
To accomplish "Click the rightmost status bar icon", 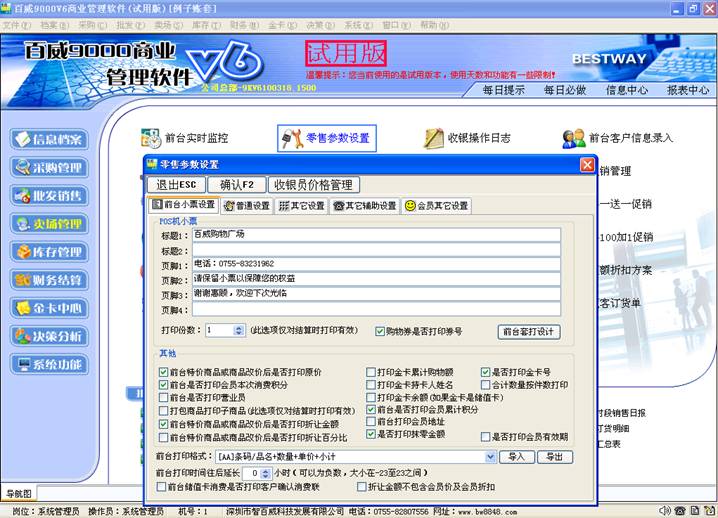I will [x=709, y=510].
